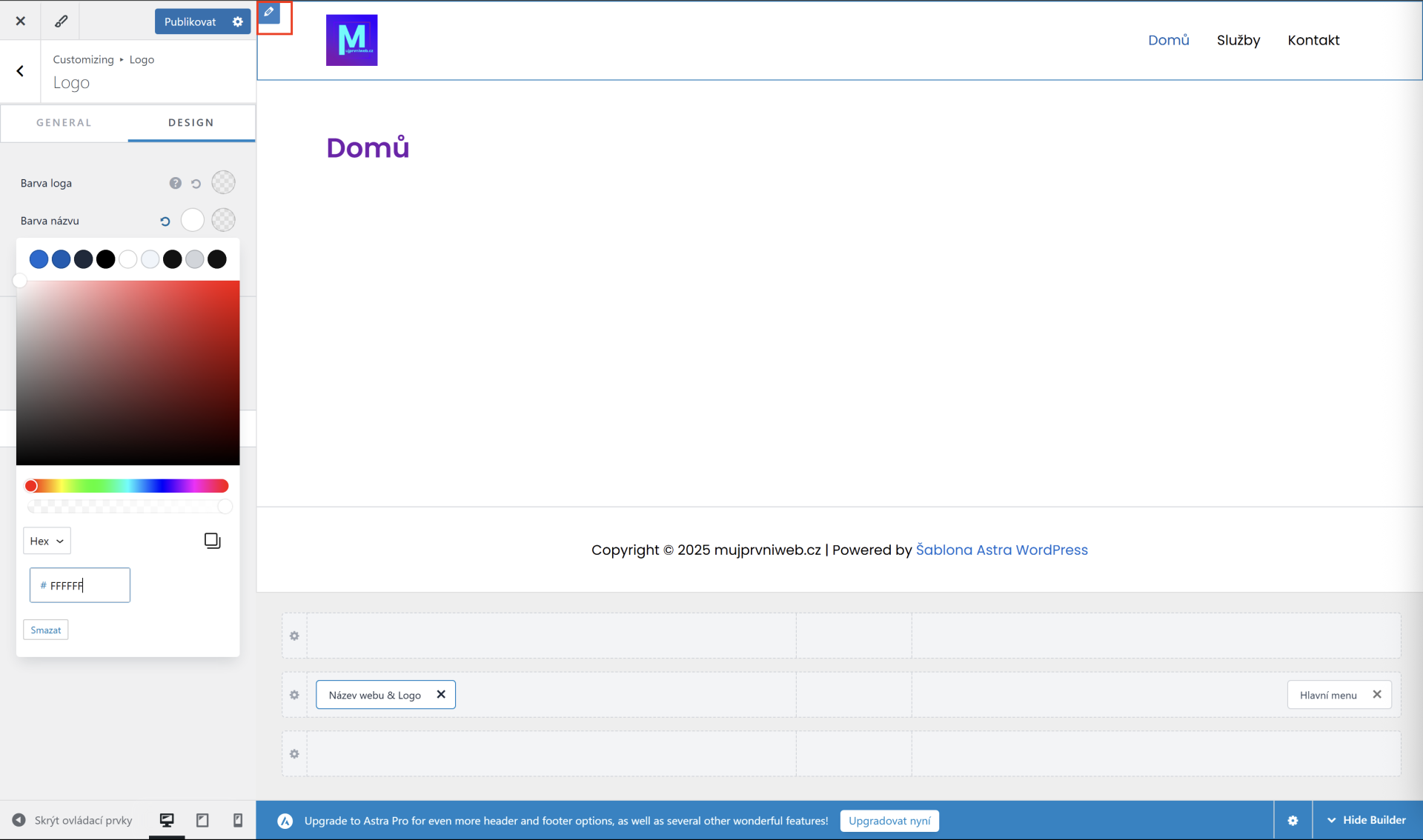Open settings gear for the middle header row
This screenshot has width=1423, height=840.
(294, 695)
